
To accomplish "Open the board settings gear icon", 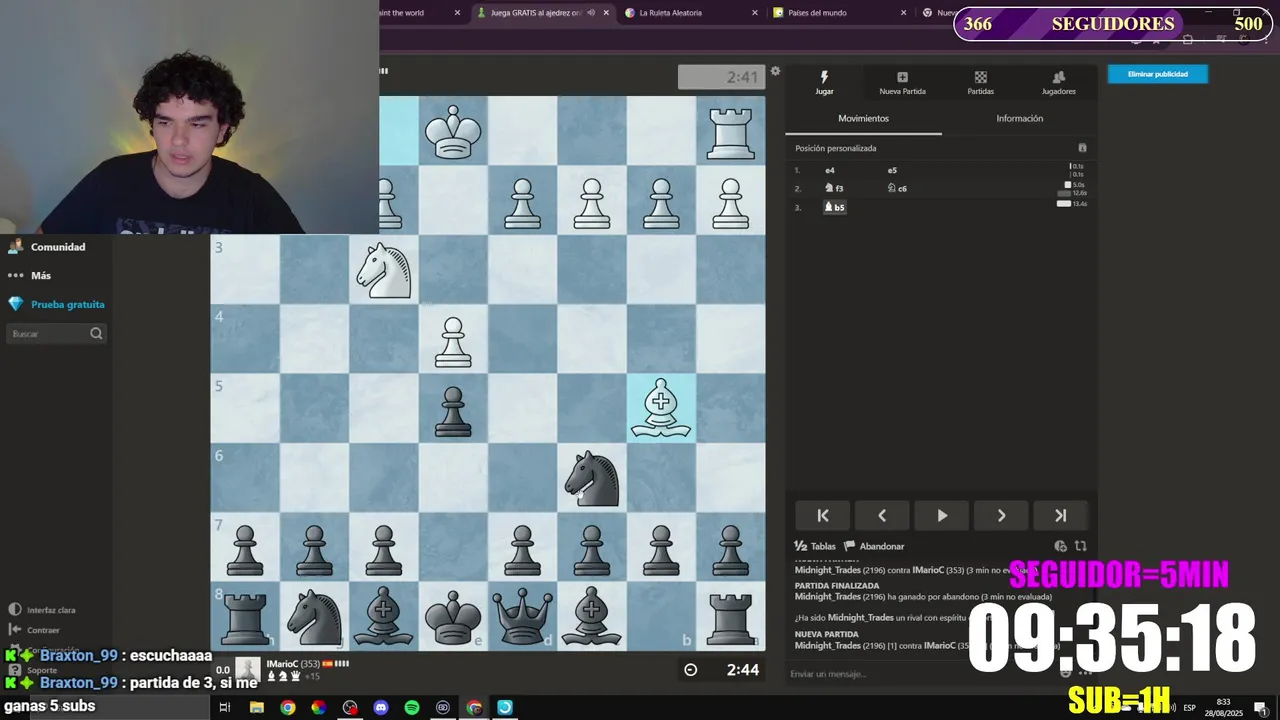I will coord(775,71).
